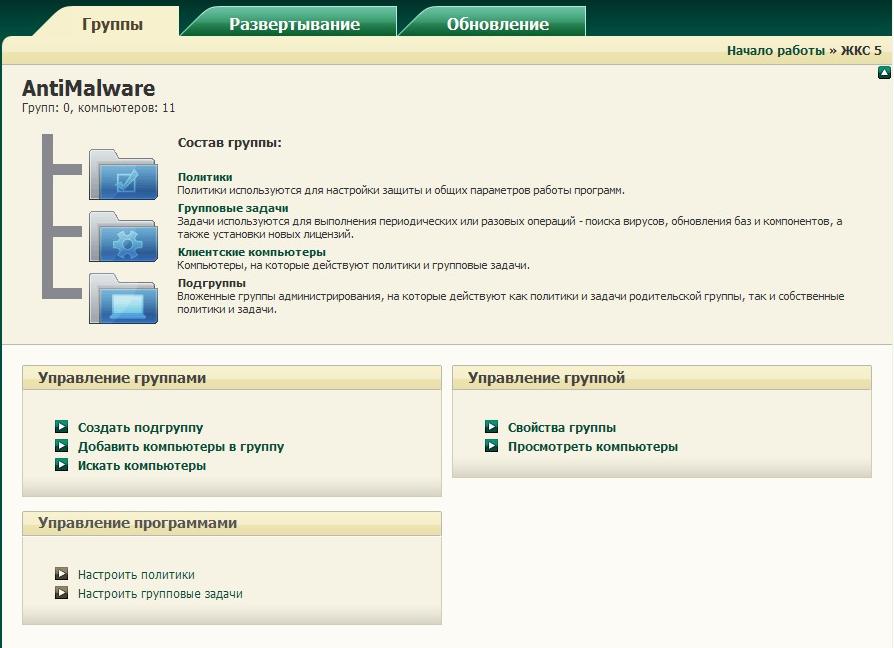The image size is (894, 648).
Task: Click the Состав группы heading
Action: pyautogui.click(x=229, y=142)
